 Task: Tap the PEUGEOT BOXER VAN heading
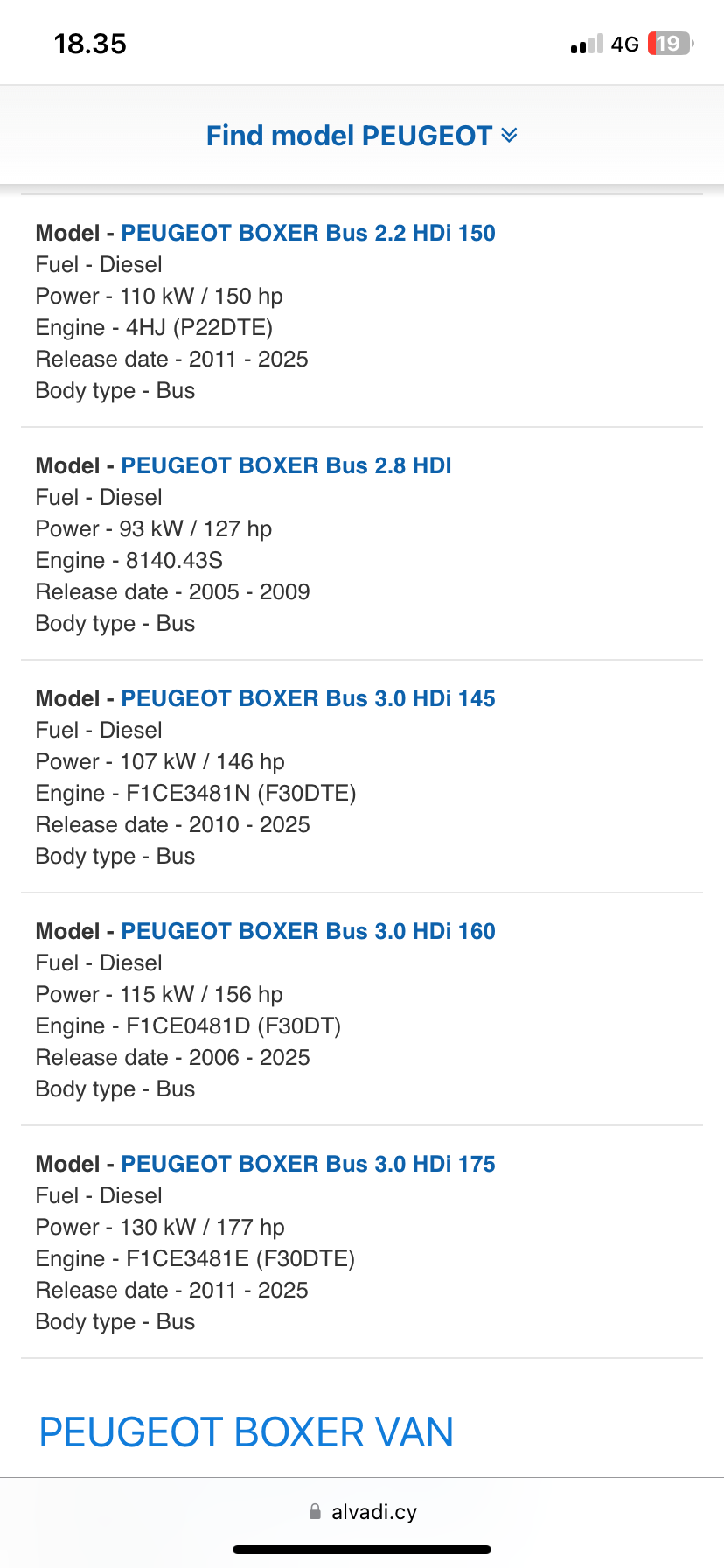pos(247,1432)
